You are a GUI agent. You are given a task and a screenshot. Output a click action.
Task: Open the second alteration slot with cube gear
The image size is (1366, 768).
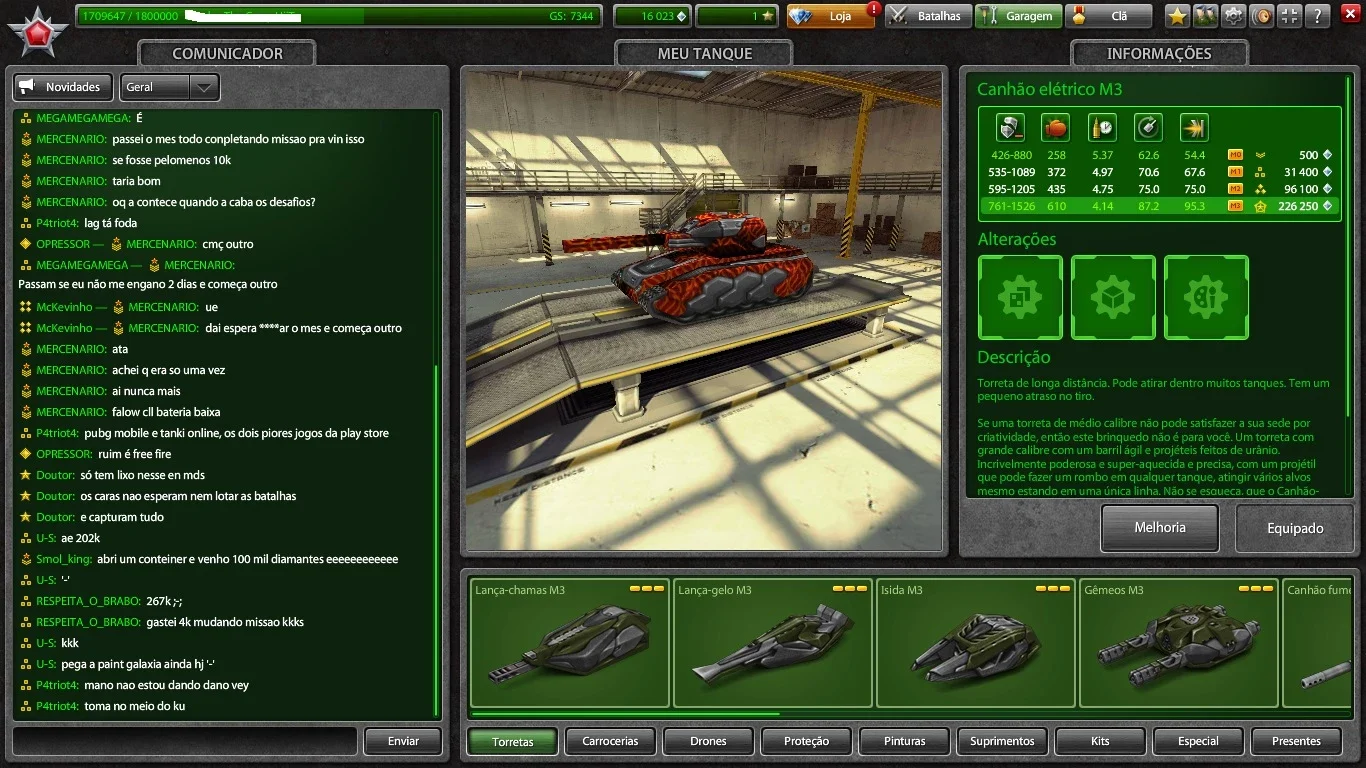pyautogui.click(x=1113, y=297)
